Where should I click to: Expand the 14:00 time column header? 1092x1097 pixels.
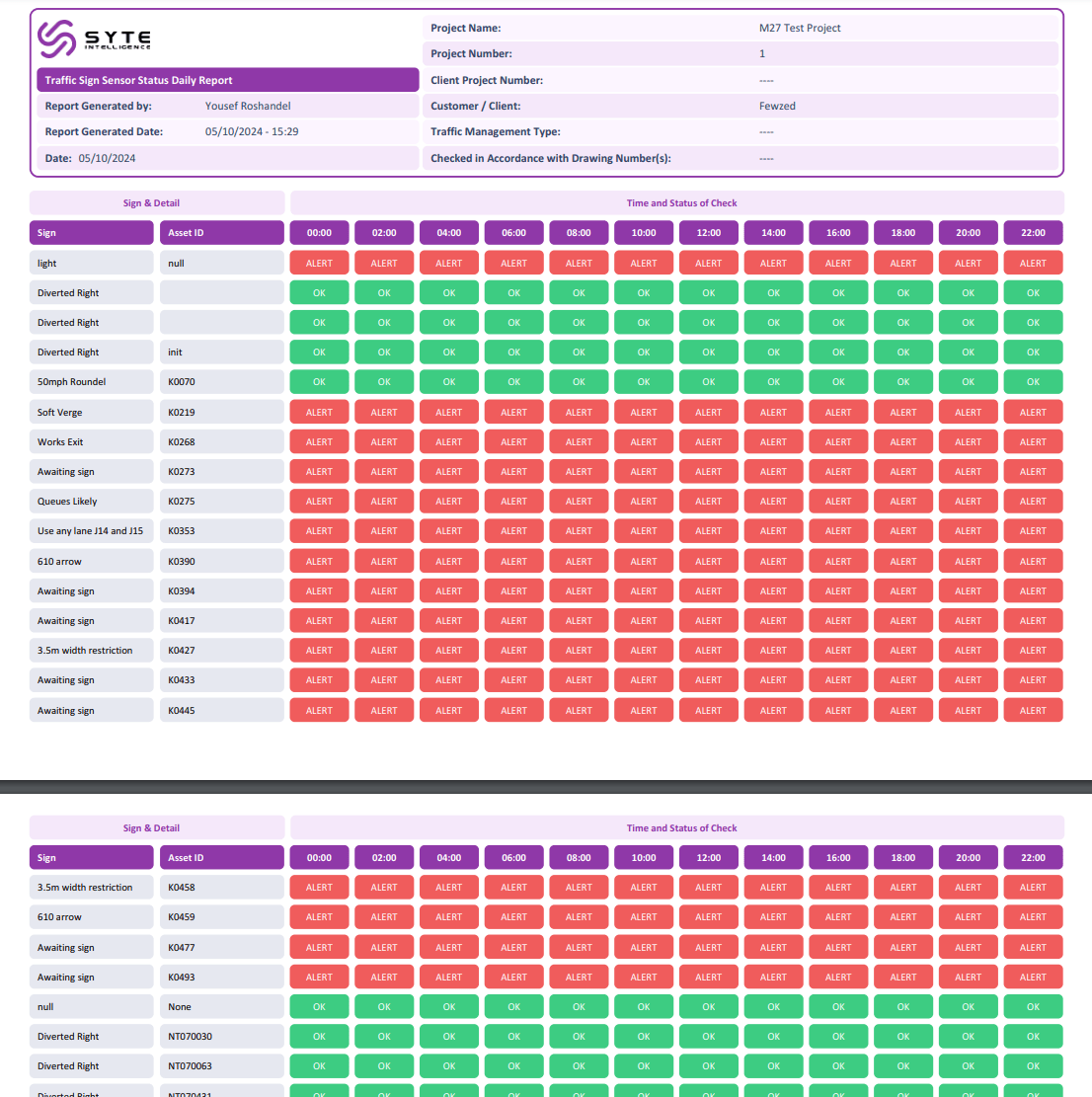point(773,232)
